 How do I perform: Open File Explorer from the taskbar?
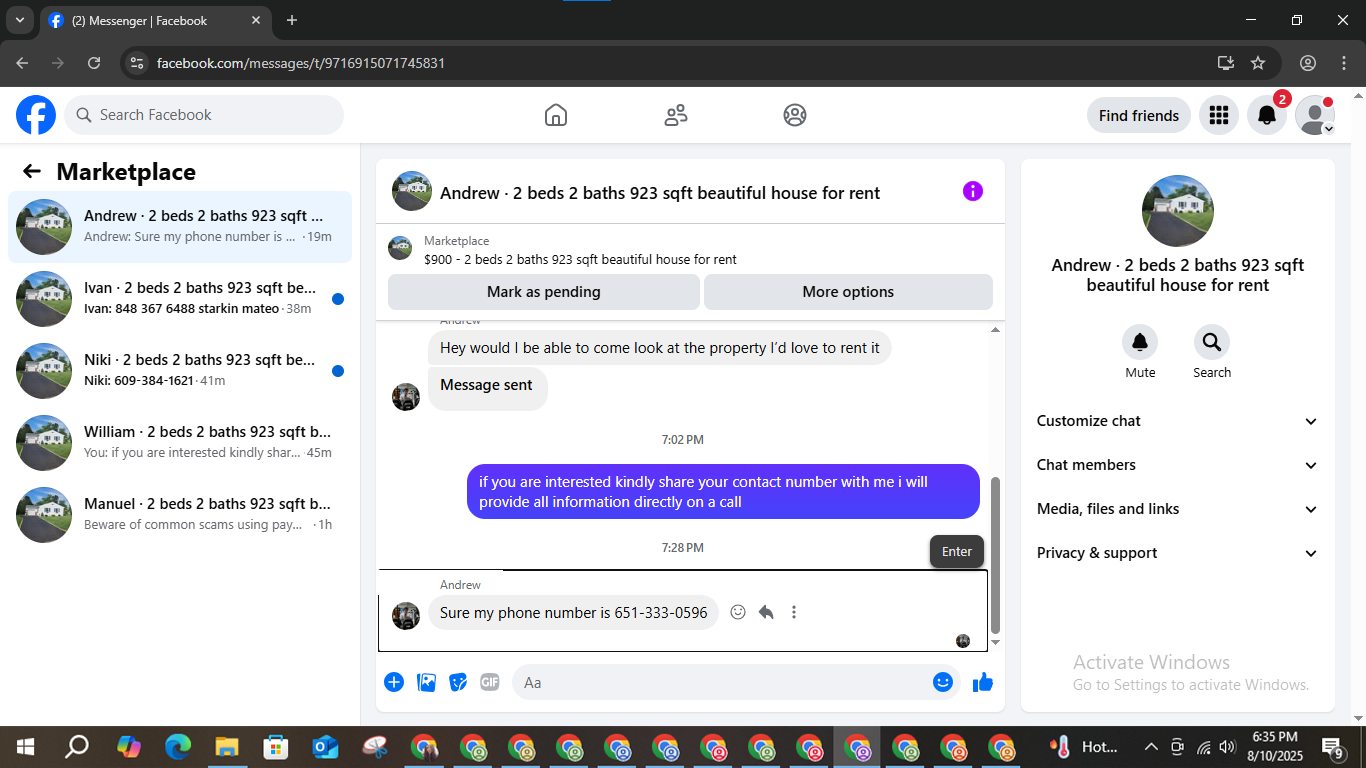point(227,747)
